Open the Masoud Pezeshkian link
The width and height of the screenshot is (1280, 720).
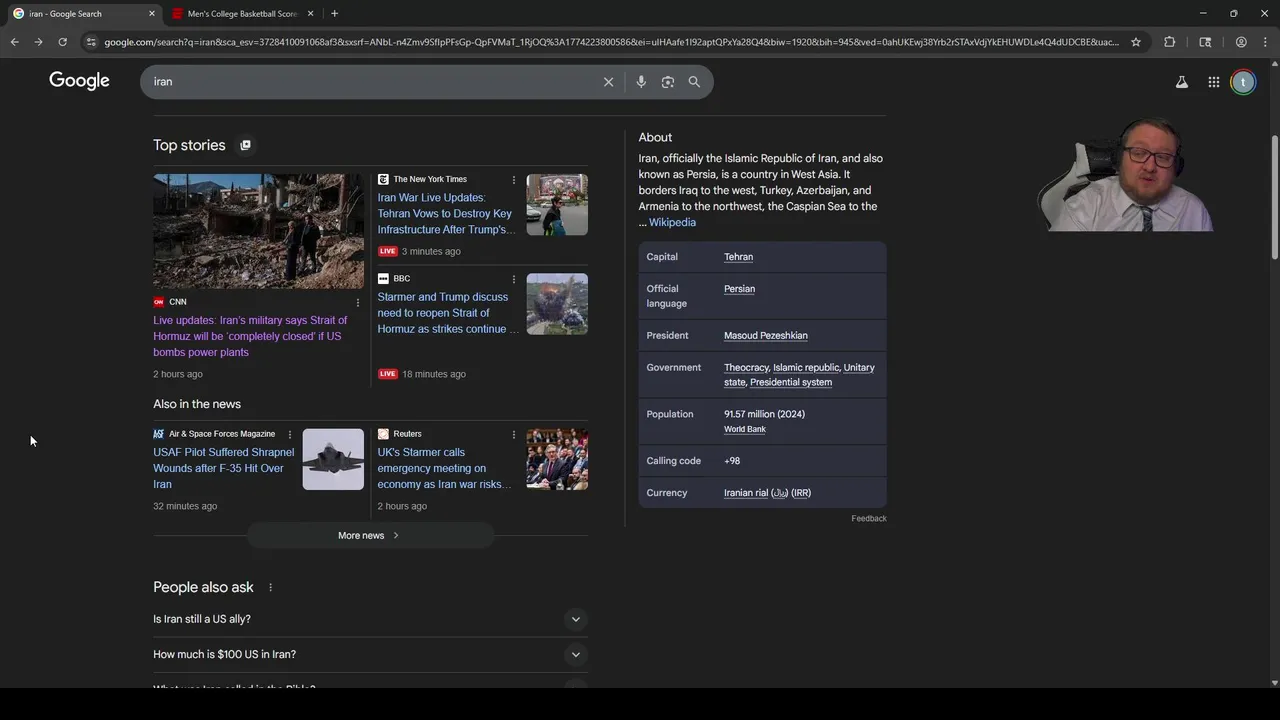click(x=765, y=336)
